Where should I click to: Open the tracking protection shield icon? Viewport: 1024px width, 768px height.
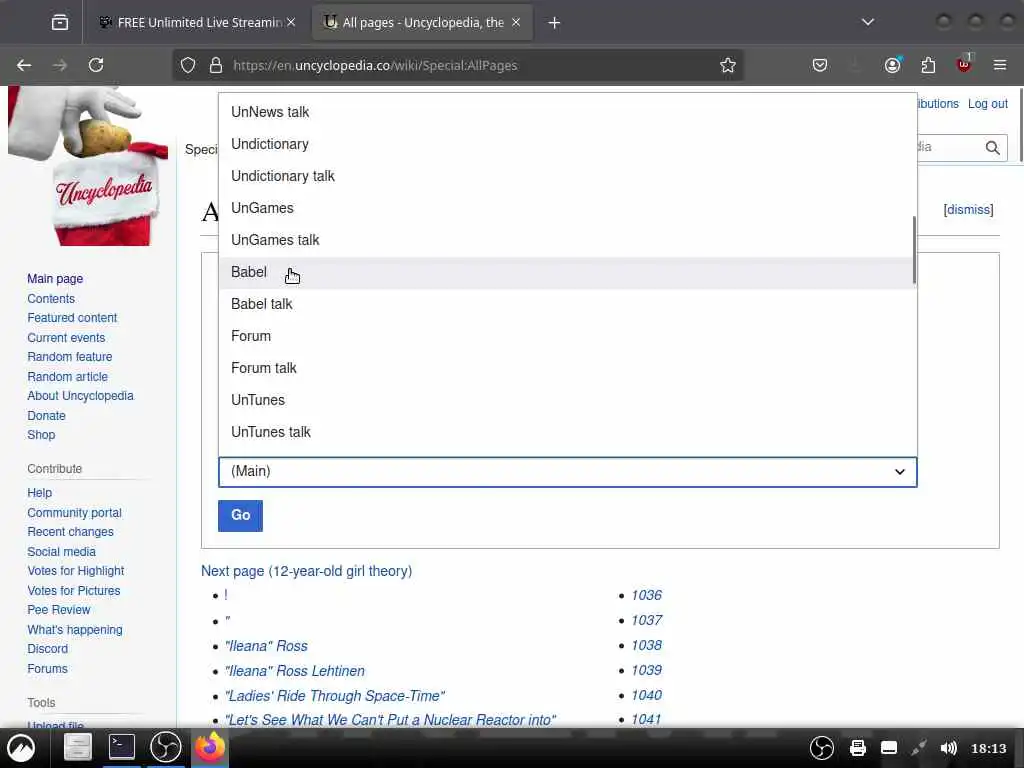pyautogui.click(x=188, y=65)
